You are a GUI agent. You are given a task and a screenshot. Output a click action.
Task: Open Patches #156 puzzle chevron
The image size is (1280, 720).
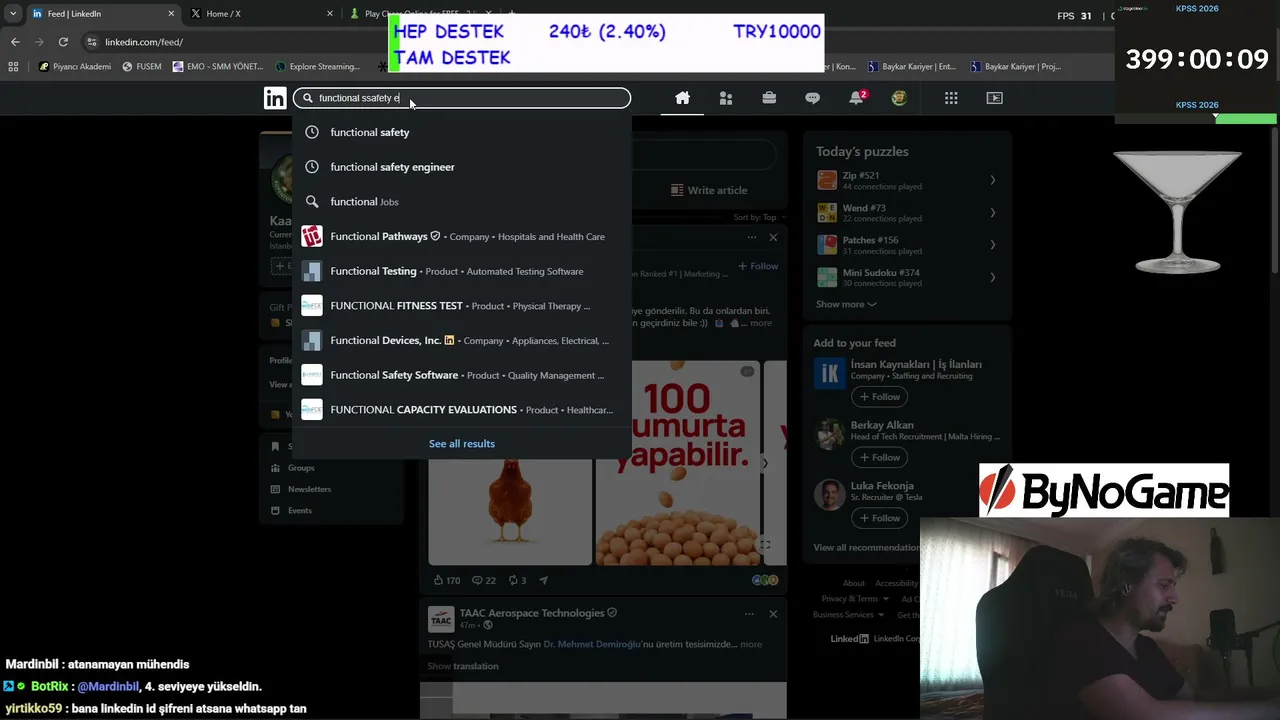[992, 245]
